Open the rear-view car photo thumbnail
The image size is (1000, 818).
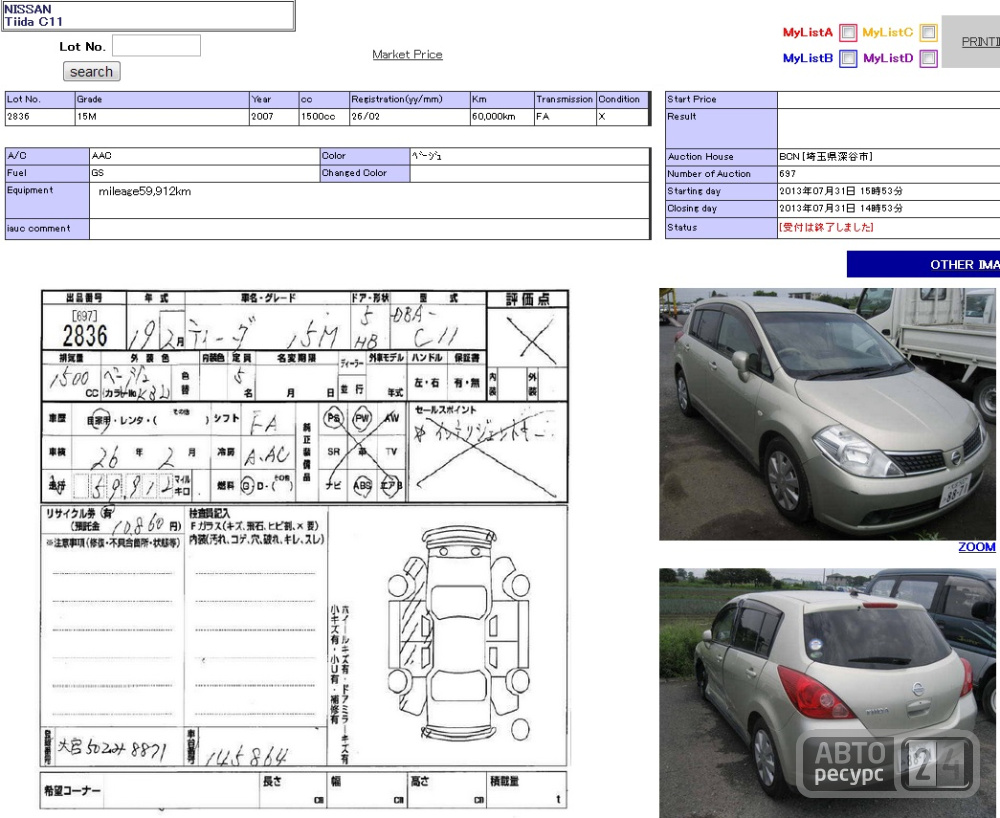click(828, 693)
